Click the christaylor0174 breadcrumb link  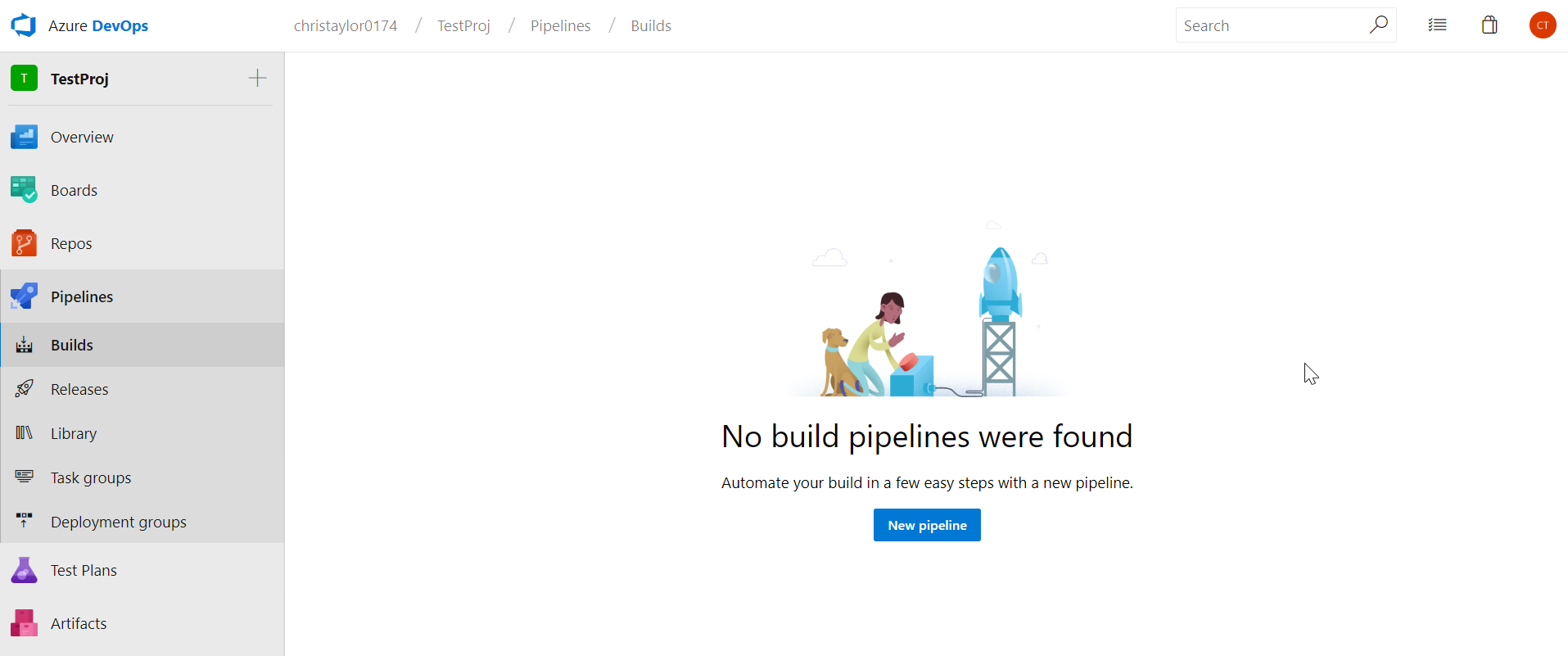point(346,25)
